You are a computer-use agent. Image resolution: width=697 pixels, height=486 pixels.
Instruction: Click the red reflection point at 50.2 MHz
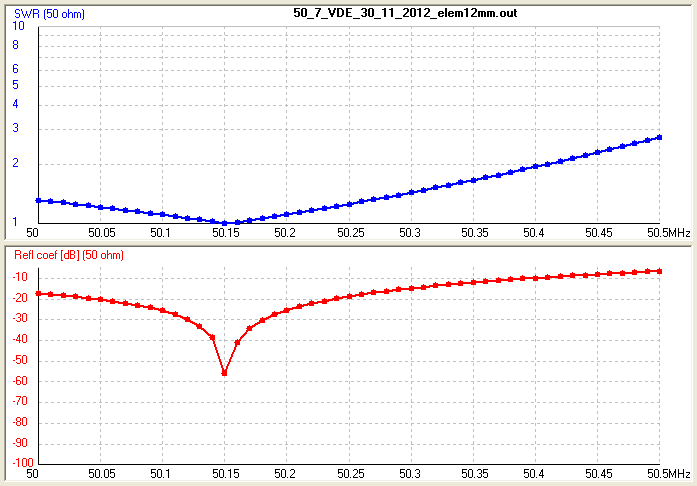(287, 310)
